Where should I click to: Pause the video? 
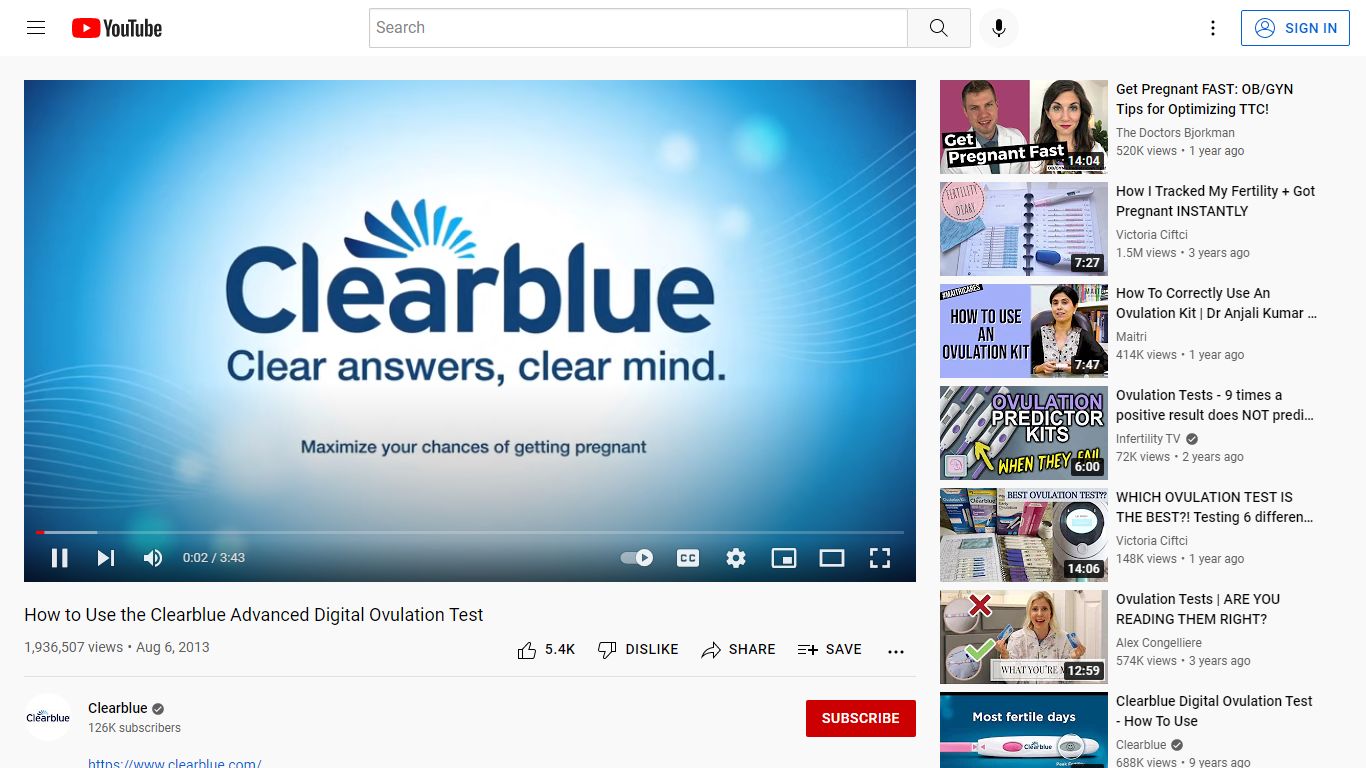tap(60, 558)
